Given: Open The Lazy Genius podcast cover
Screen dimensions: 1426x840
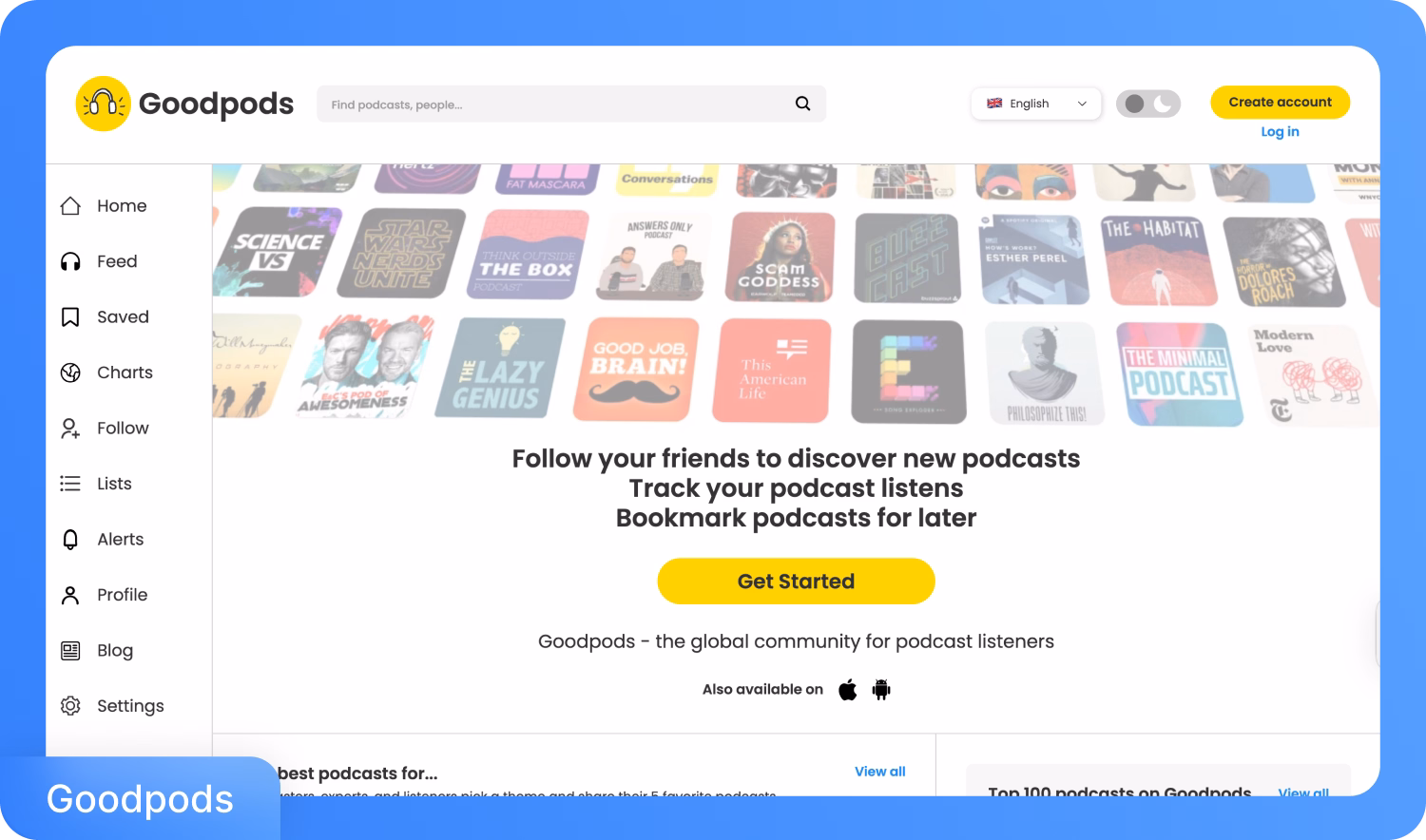Looking at the screenshot, I should click(x=500, y=368).
